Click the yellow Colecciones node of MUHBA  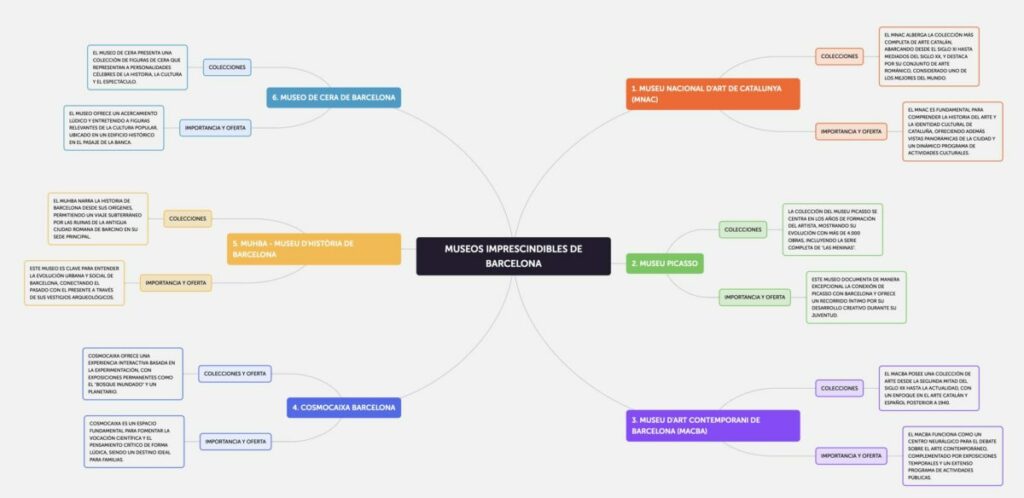click(188, 218)
